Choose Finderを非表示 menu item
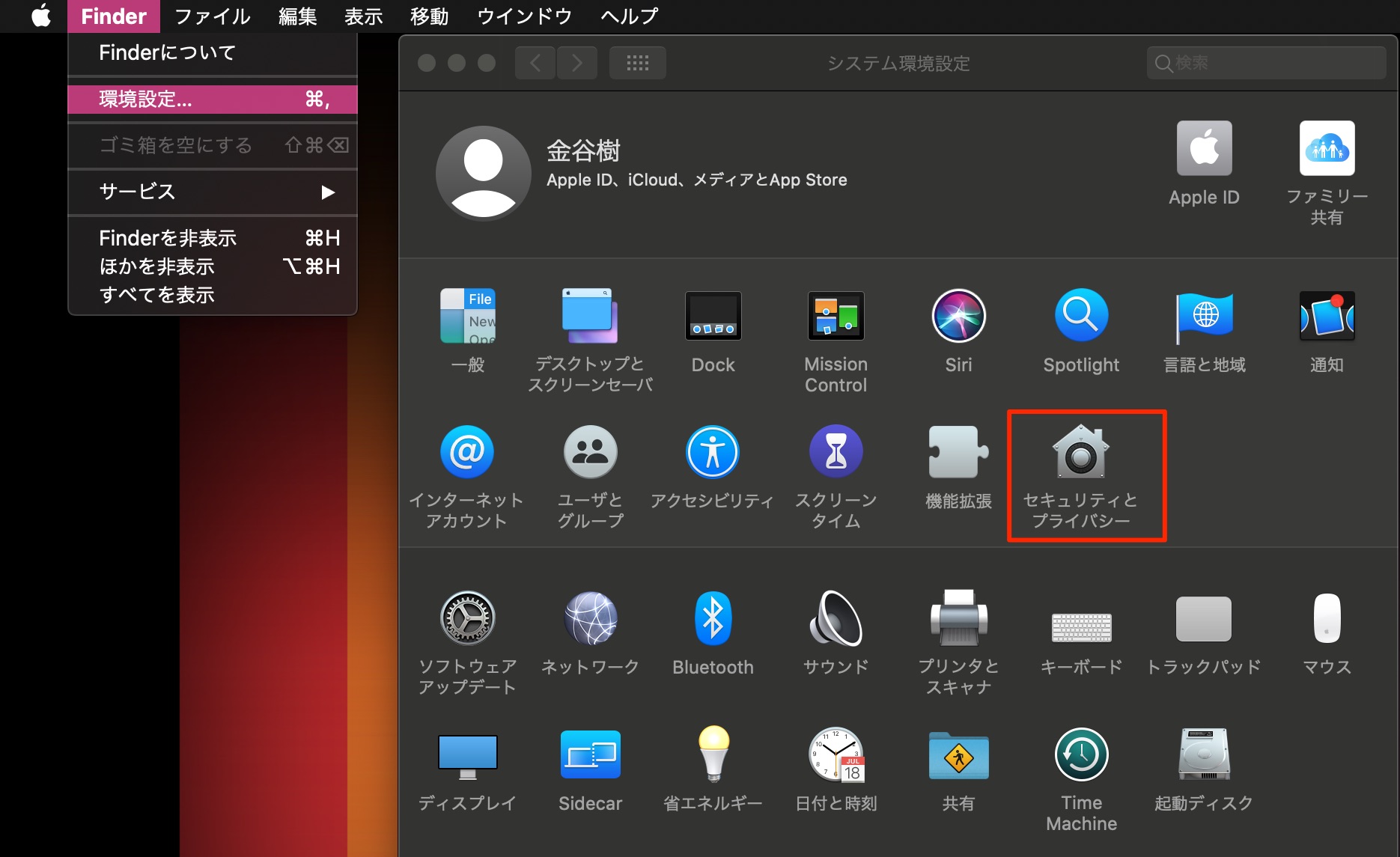The image size is (1400, 857). click(x=213, y=238)
